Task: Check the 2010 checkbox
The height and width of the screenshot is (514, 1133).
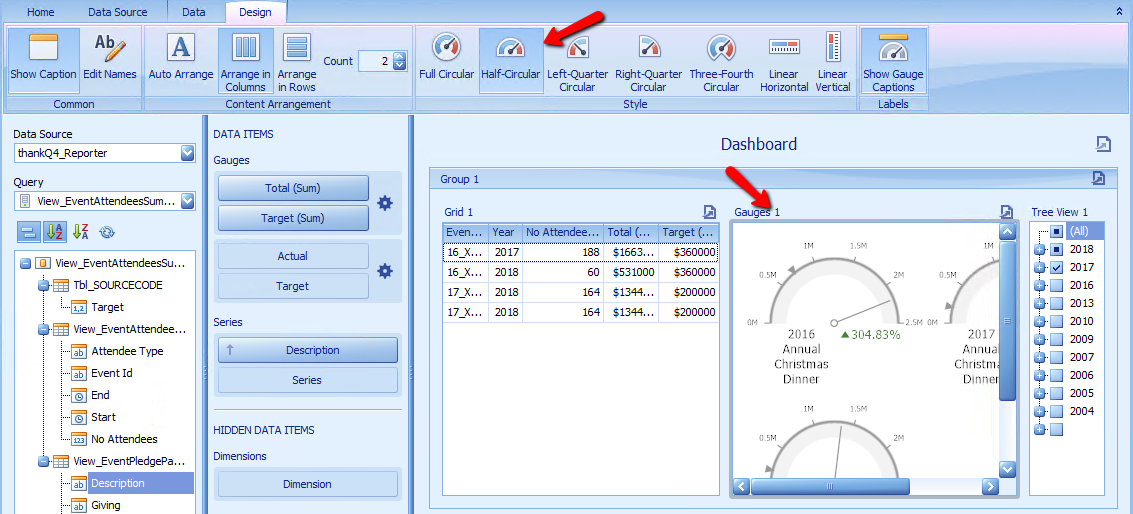Action: pos(1056,322)
